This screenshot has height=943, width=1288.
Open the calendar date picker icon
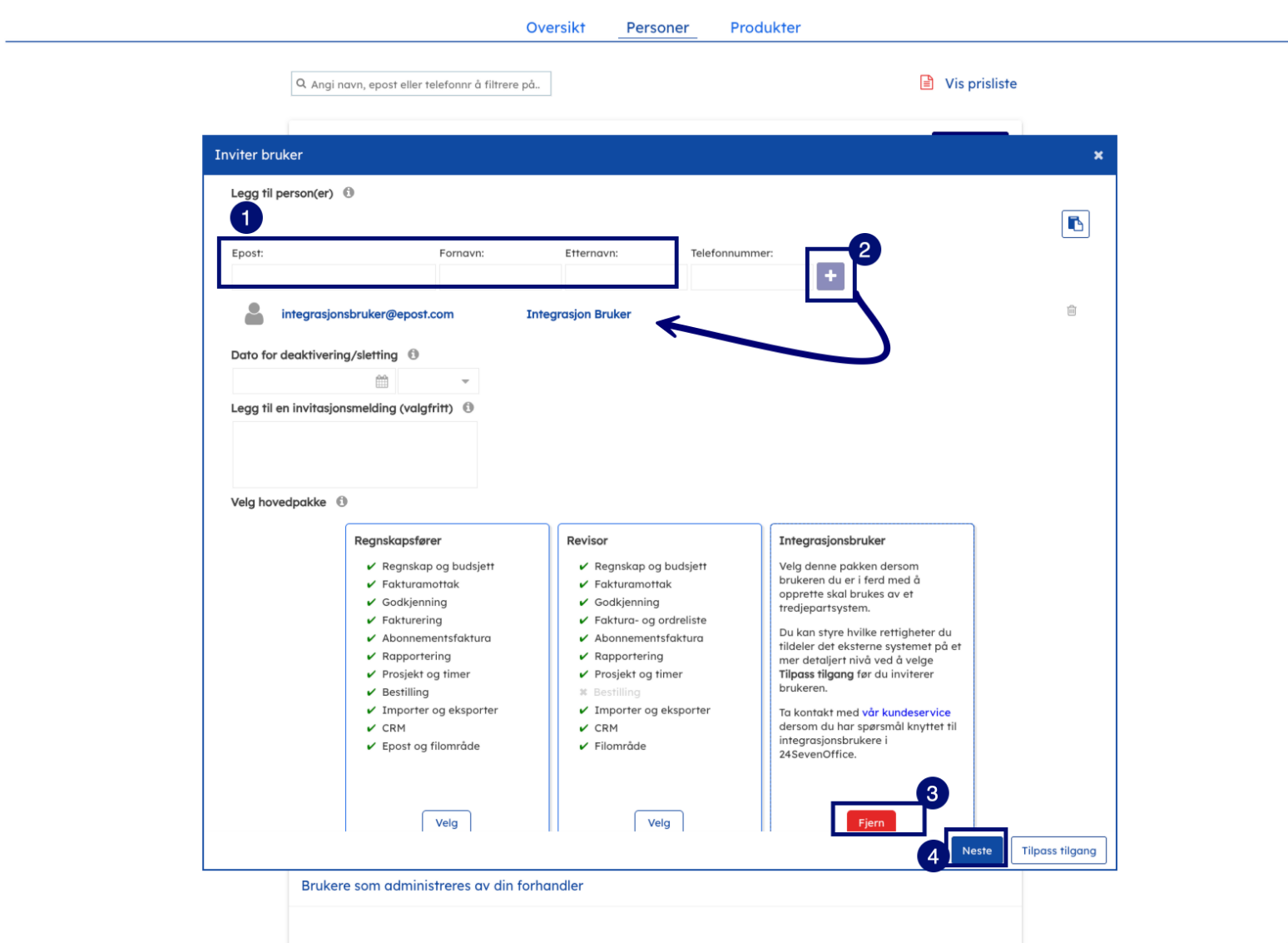click(x=382, y=381)
